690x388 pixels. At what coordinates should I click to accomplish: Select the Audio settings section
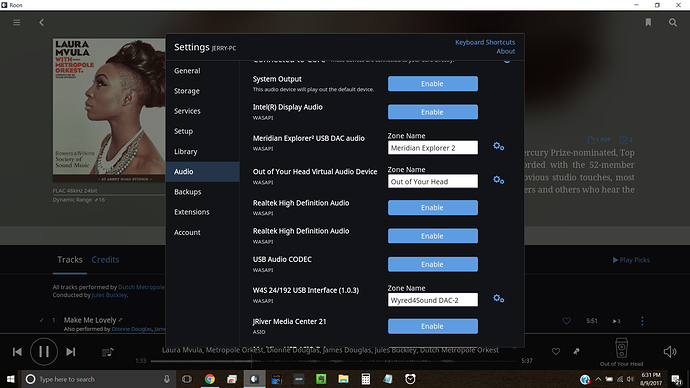203,172
